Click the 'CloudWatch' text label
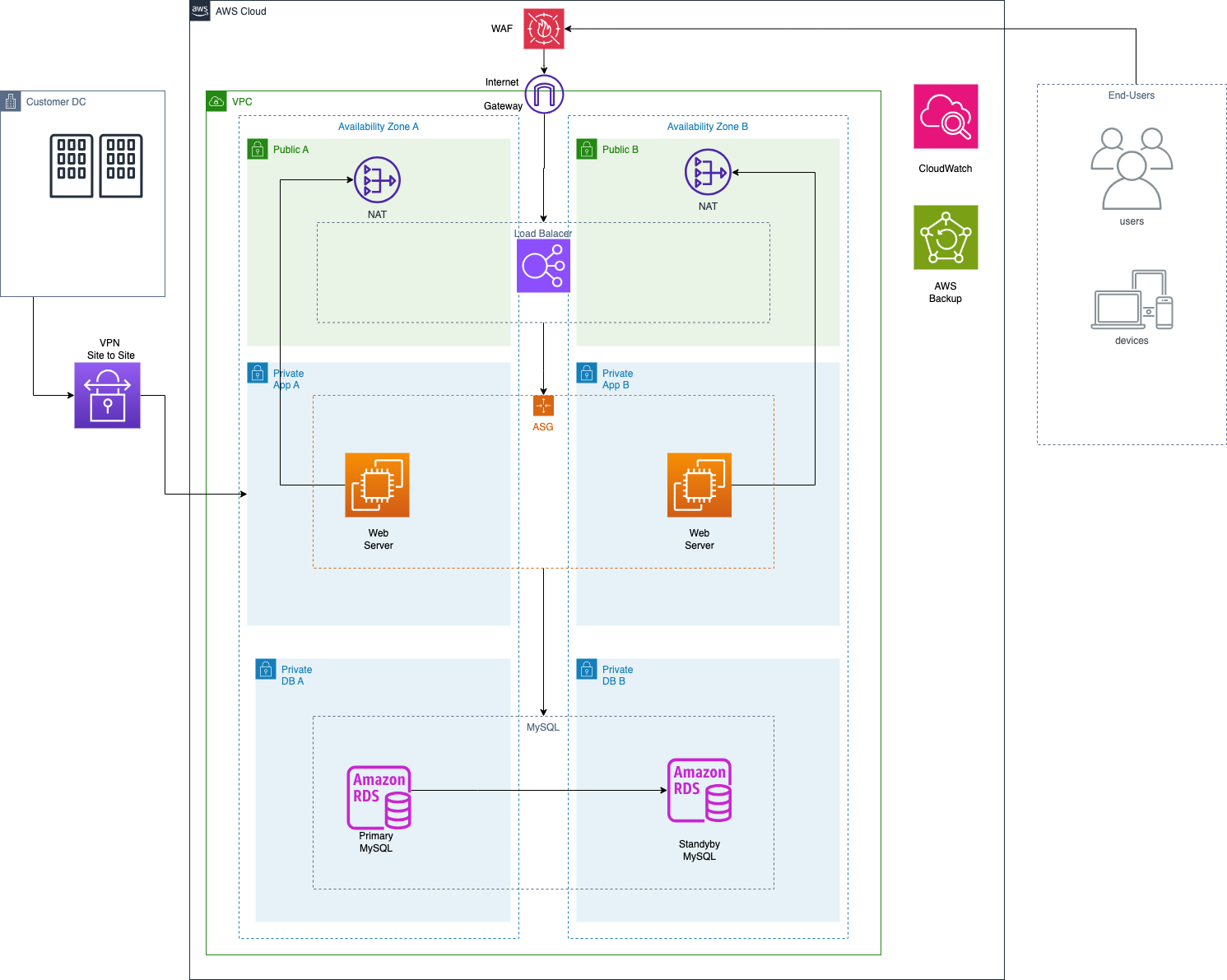The height and width of the screenshot is (980, 1227). click(x=946, y=169)
